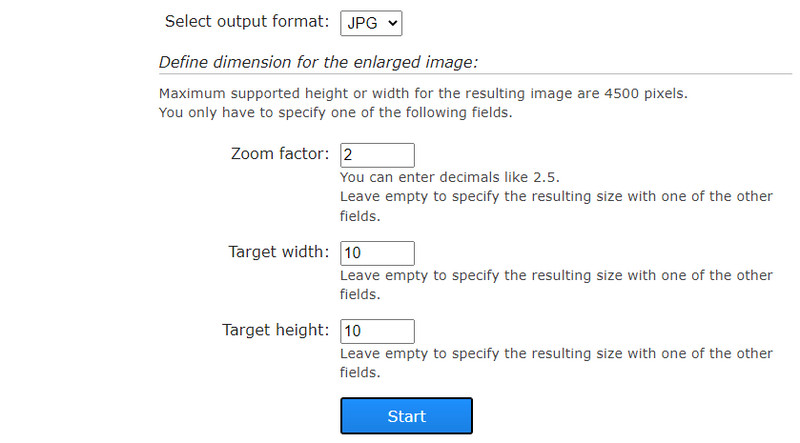Click 'Define dimension for the enlarged image' heading
The height and width of the screenshot is (443, 800).
(x=318, y=62)
